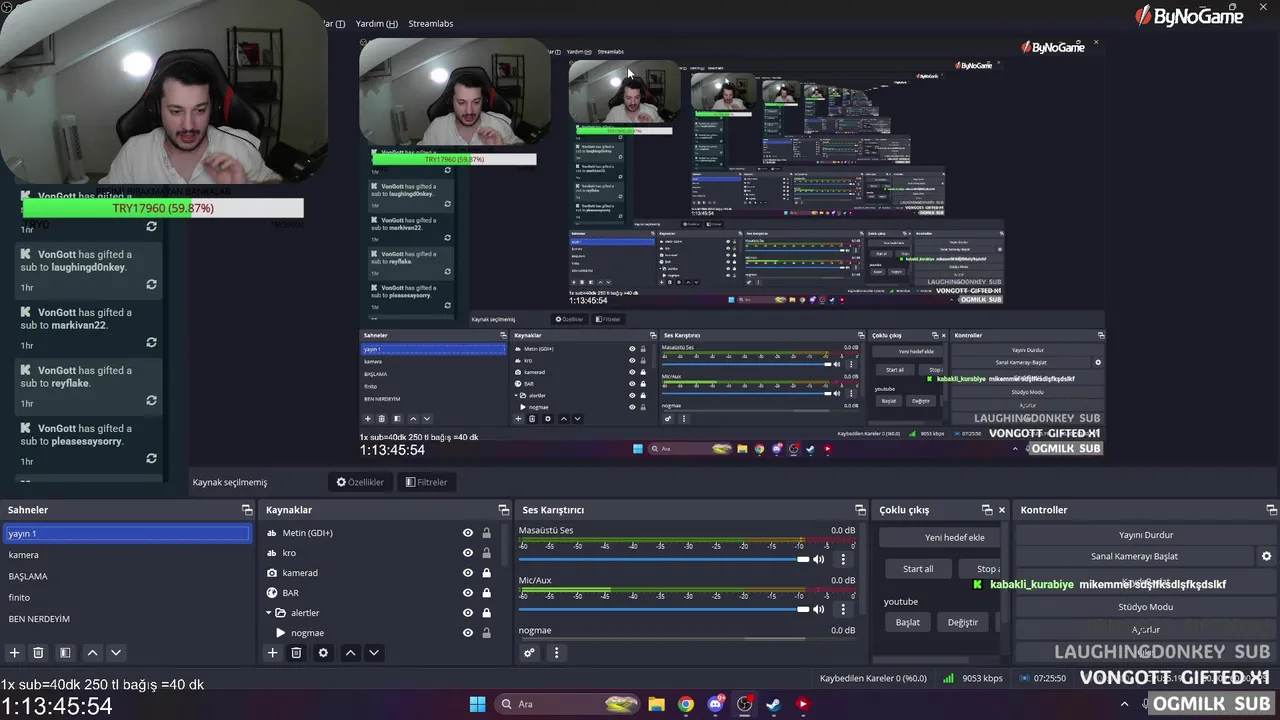1280x720 pixels.
Task: Show hidden system tray icons
Action: [x=1124, y=704]
